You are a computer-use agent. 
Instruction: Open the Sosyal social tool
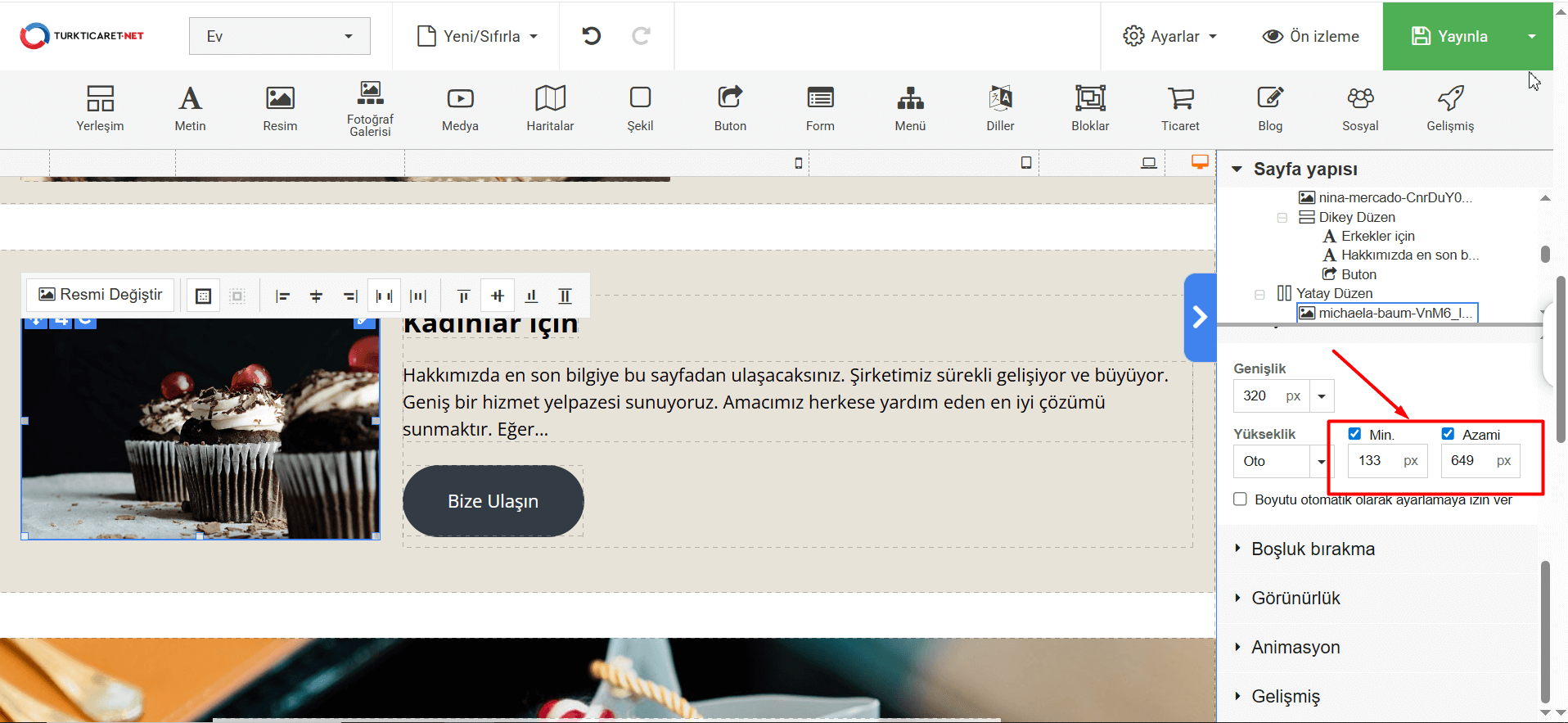[1360, 108]
